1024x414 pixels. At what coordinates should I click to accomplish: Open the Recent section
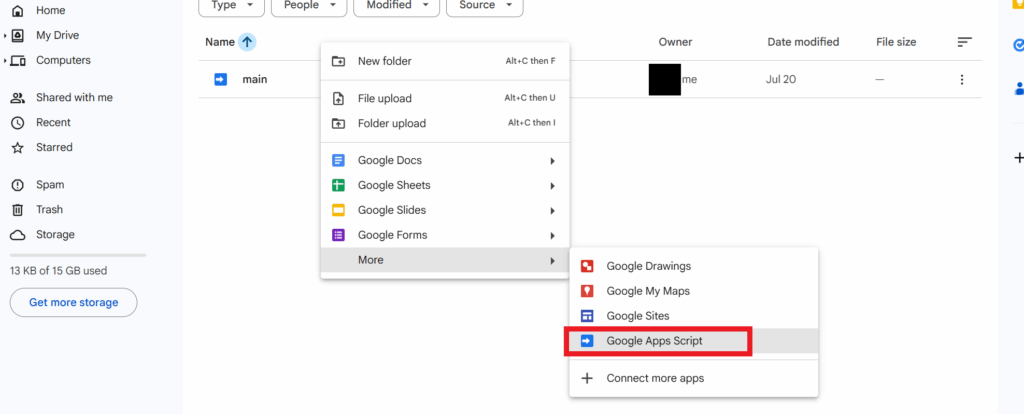(x=53, y=122)
